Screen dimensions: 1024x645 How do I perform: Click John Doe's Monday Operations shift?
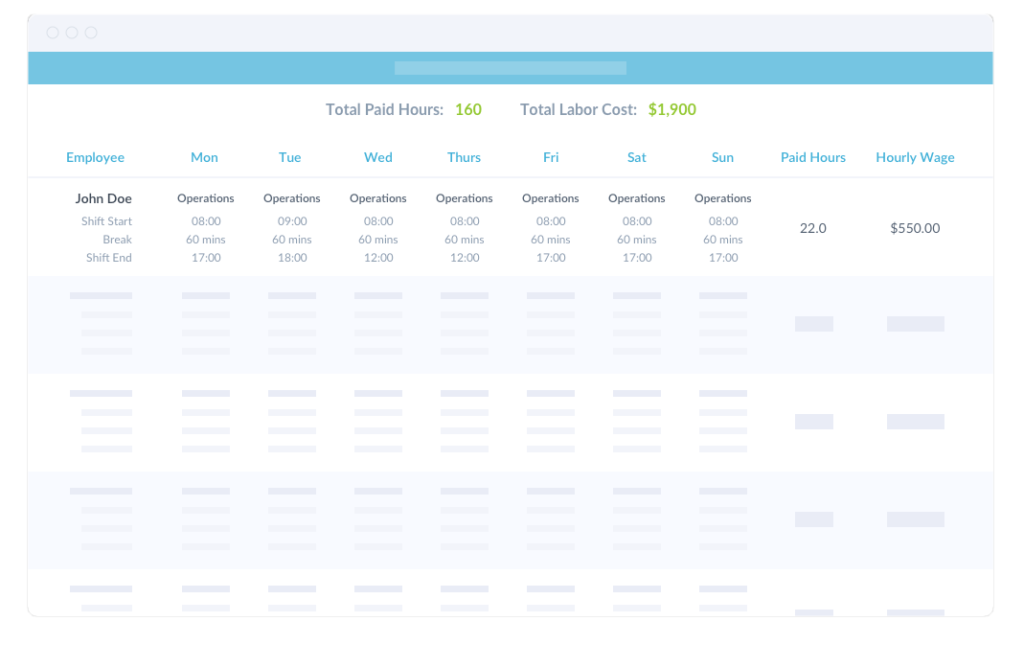(x=205, y=198)
